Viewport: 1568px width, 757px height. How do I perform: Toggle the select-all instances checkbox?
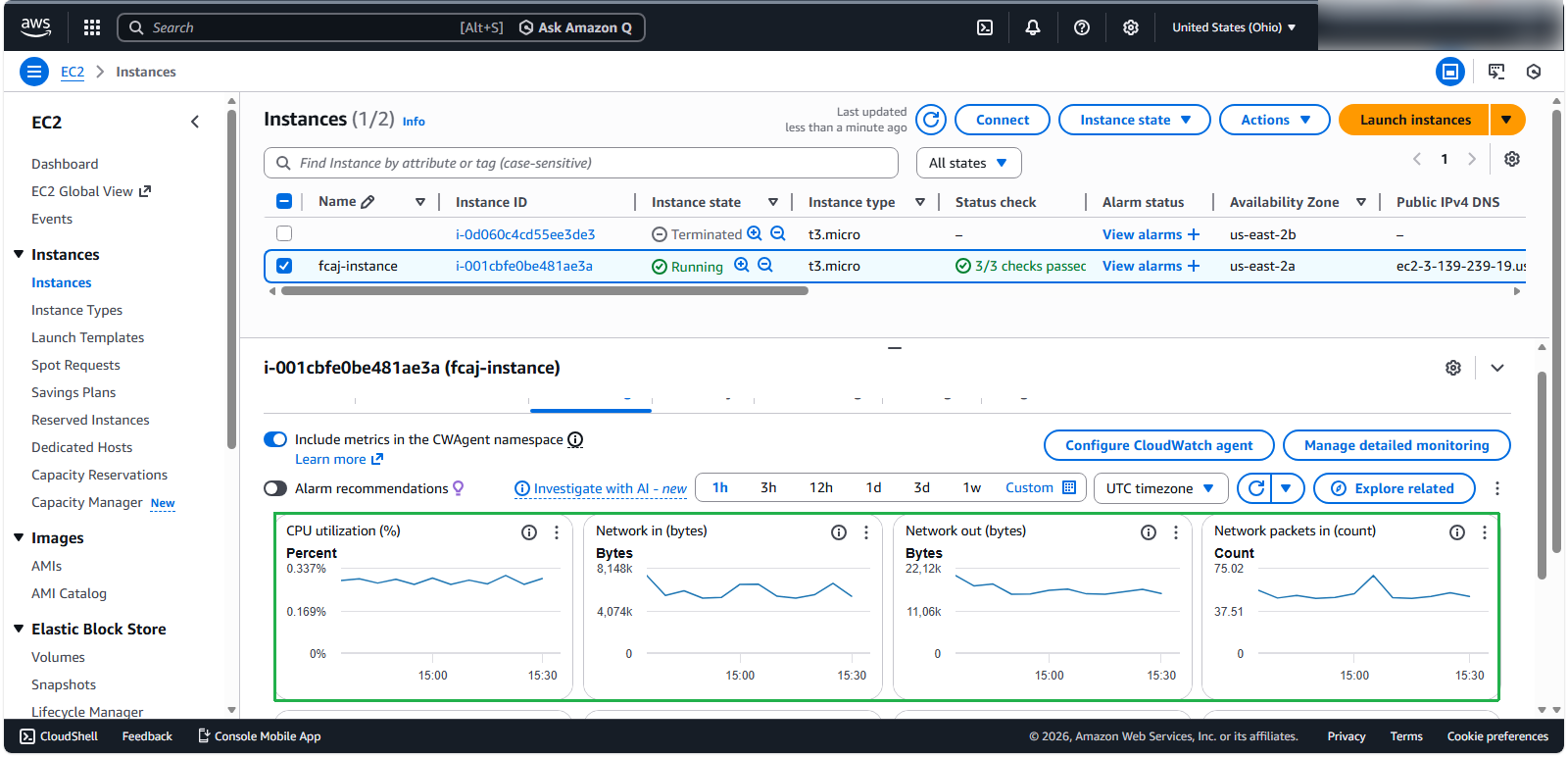(x=284, y=202)
